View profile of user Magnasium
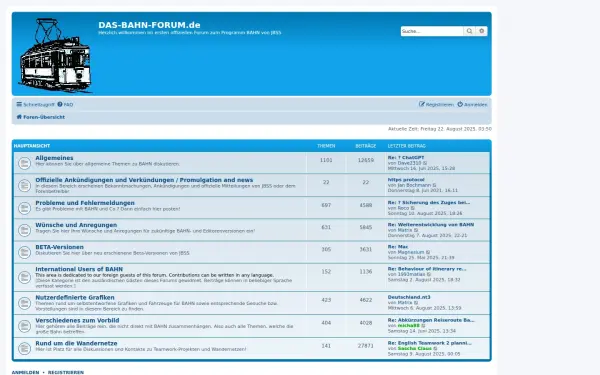Screen dimensions: 600x375 coord(411,253)
